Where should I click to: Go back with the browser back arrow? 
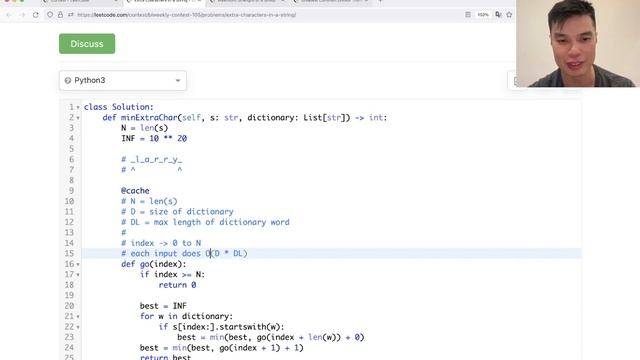(9, 15)
